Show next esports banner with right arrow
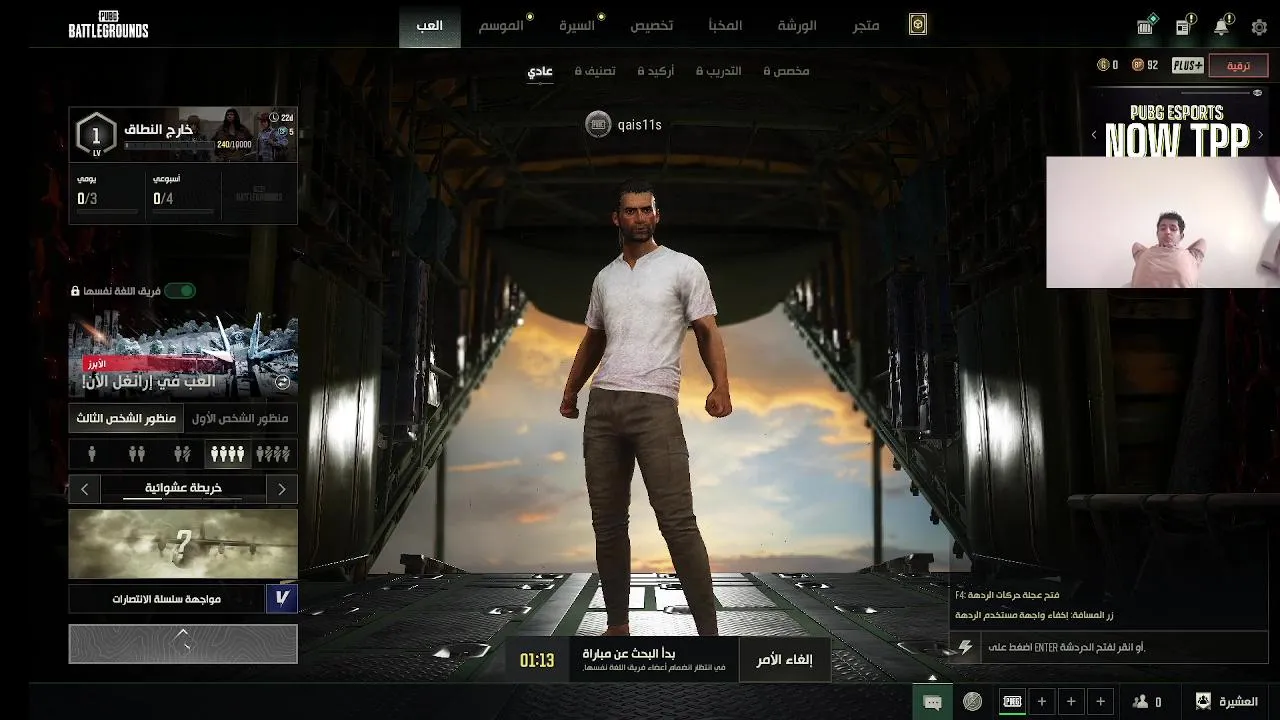This screenshot has height=720, width=1280. (1260, 134)
